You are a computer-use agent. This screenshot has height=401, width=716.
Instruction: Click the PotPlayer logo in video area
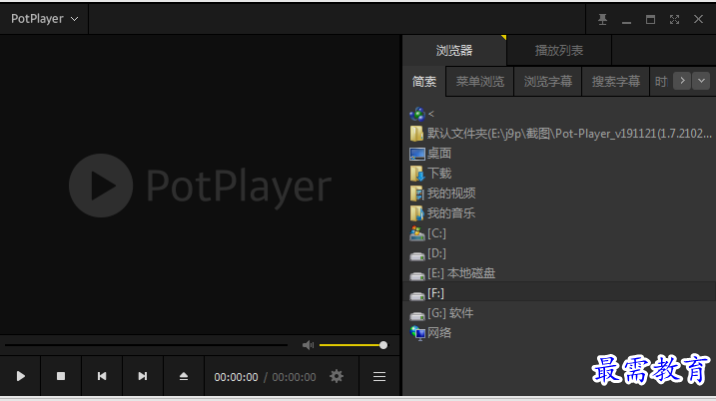pos(200,185)
